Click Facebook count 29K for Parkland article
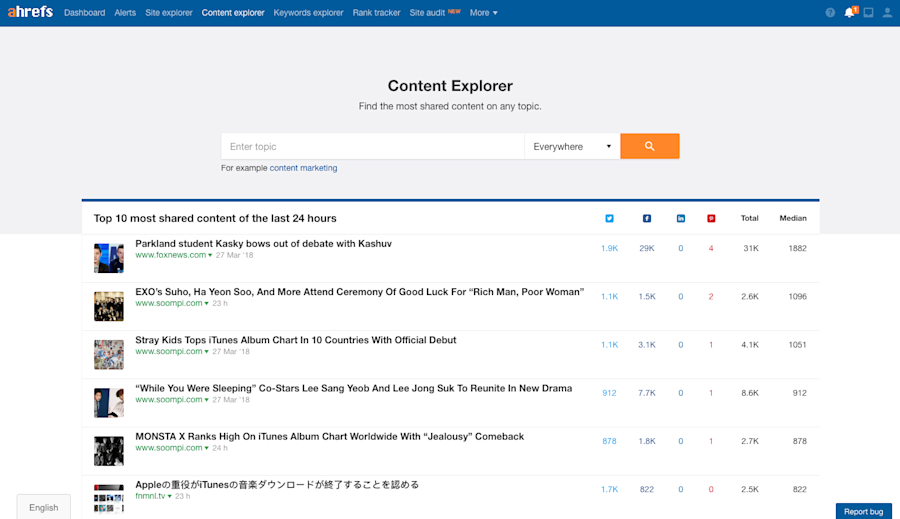Viewport: 900px width, 519px height. pyautogui.click(x=647, y=249)
